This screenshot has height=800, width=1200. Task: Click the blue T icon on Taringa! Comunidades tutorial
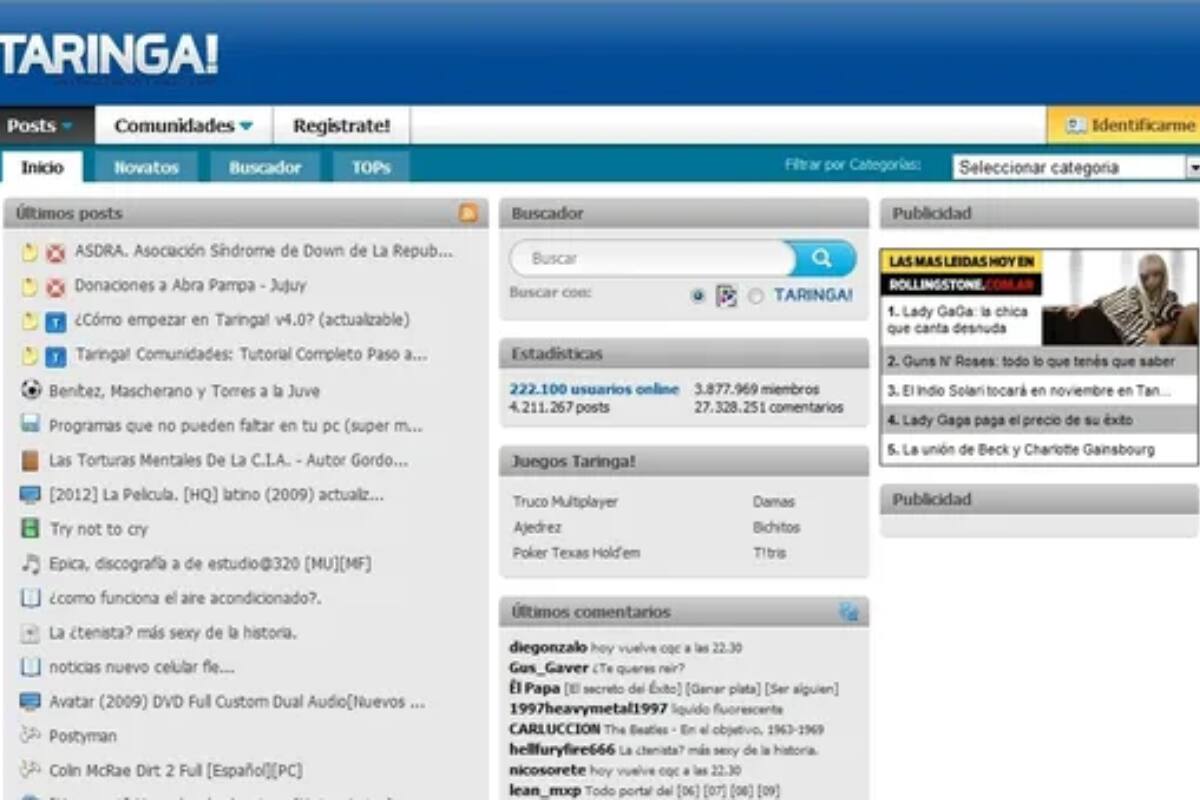click(56, 356)
